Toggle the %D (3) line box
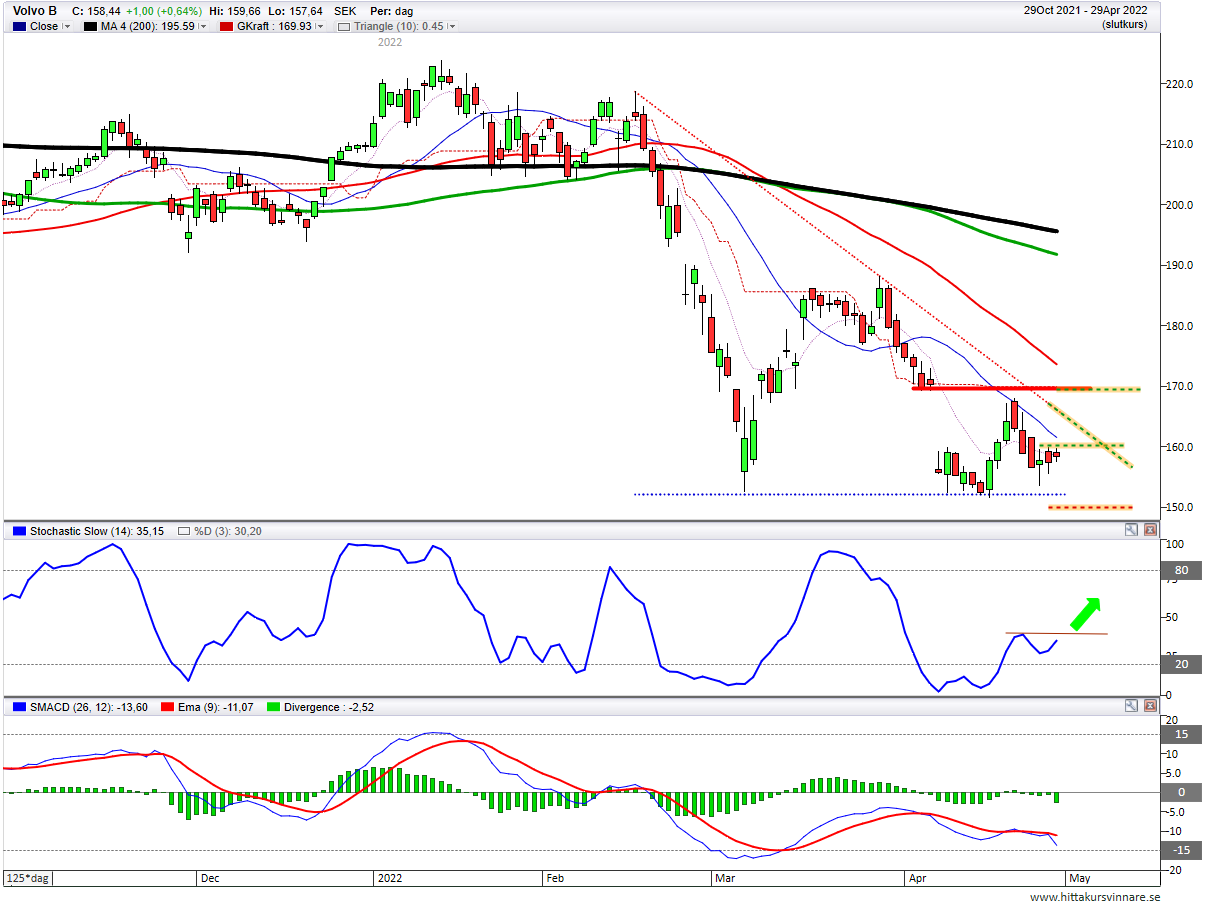The height and width of the screenshot is (902, 1205). click(183, 531)
